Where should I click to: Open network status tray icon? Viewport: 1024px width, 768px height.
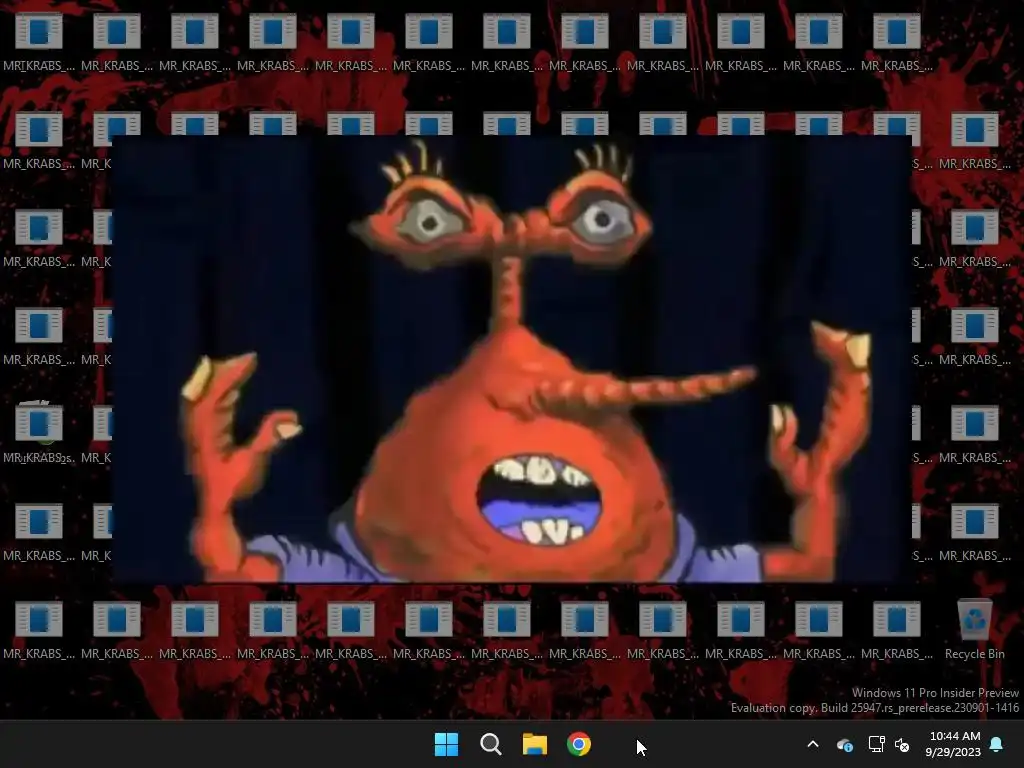click(876, 744)
